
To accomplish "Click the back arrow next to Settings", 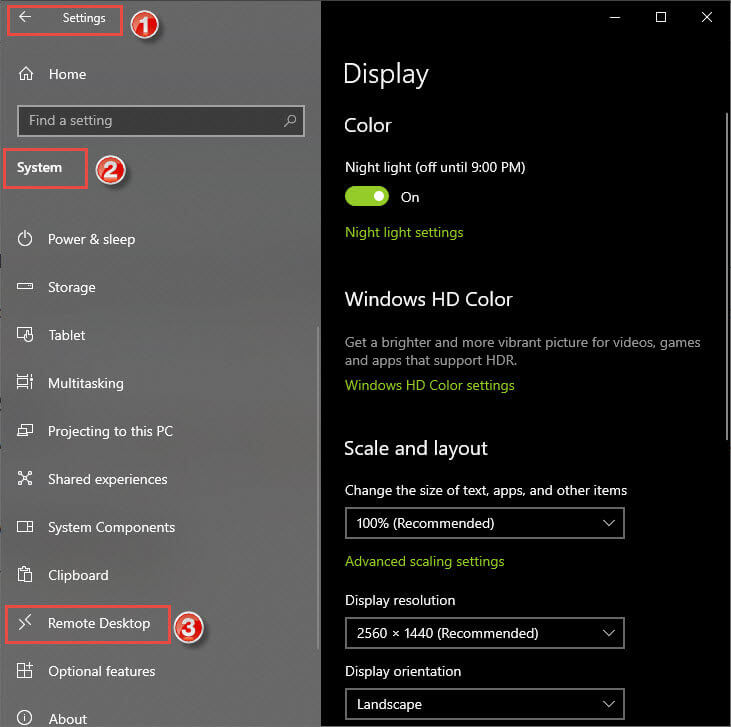I will (25, 17).
